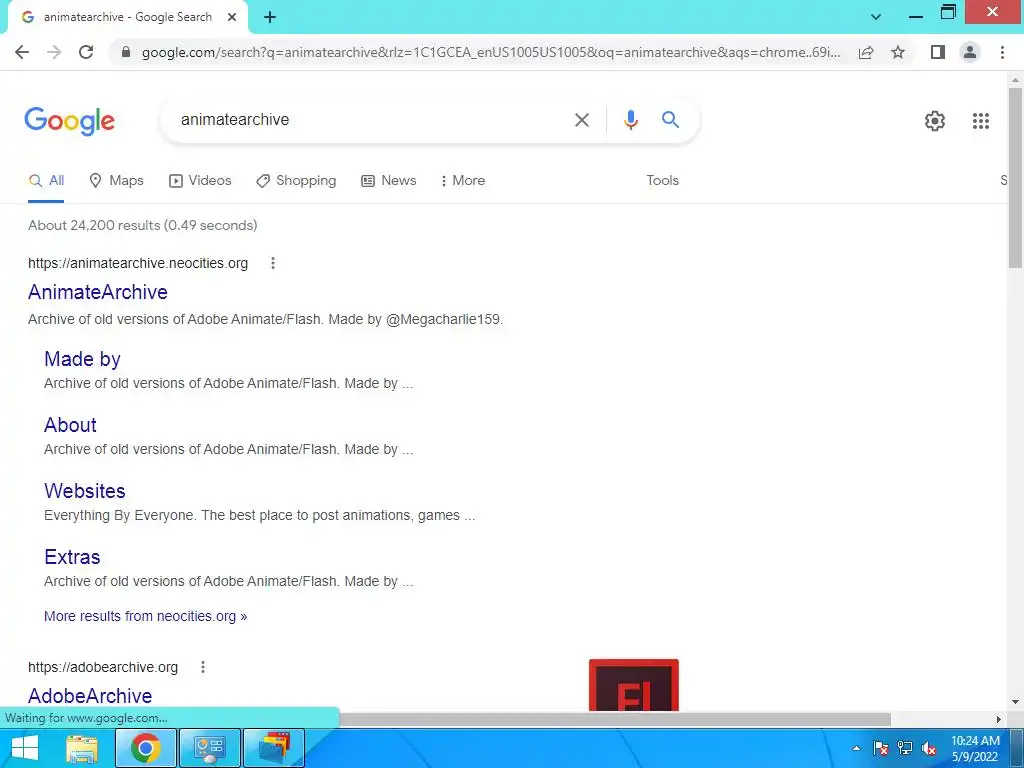
Task: Open the Google apps grid
Action: [x=980, y=121]
